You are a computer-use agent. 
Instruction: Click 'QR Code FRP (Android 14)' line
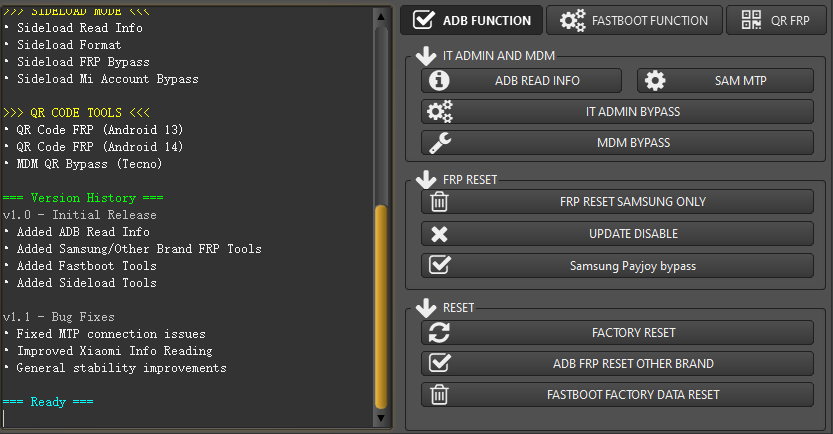[100, 147]
